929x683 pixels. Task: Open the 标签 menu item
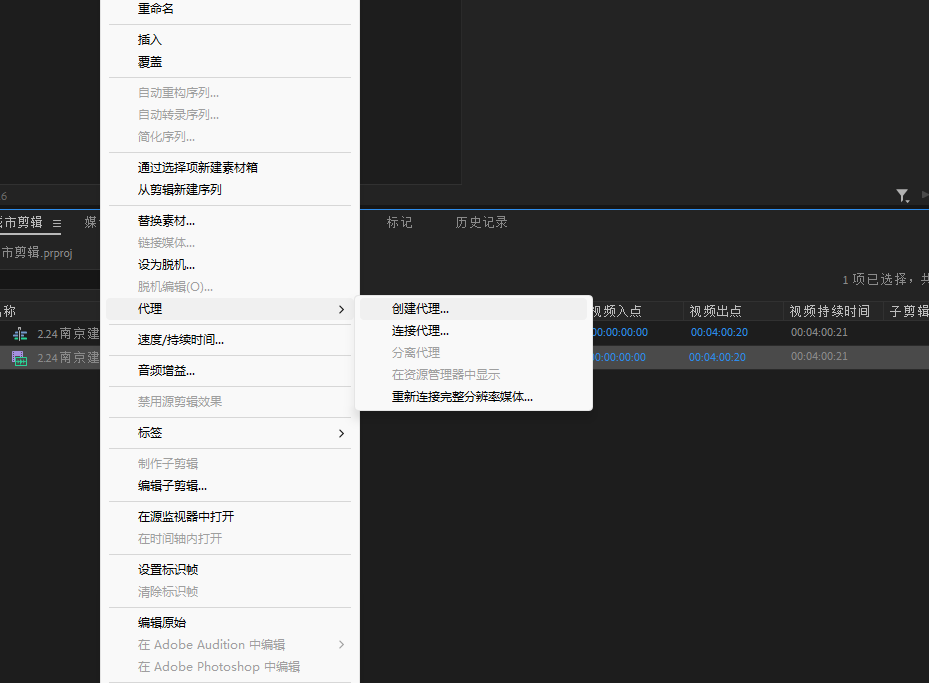click(229, 433)
